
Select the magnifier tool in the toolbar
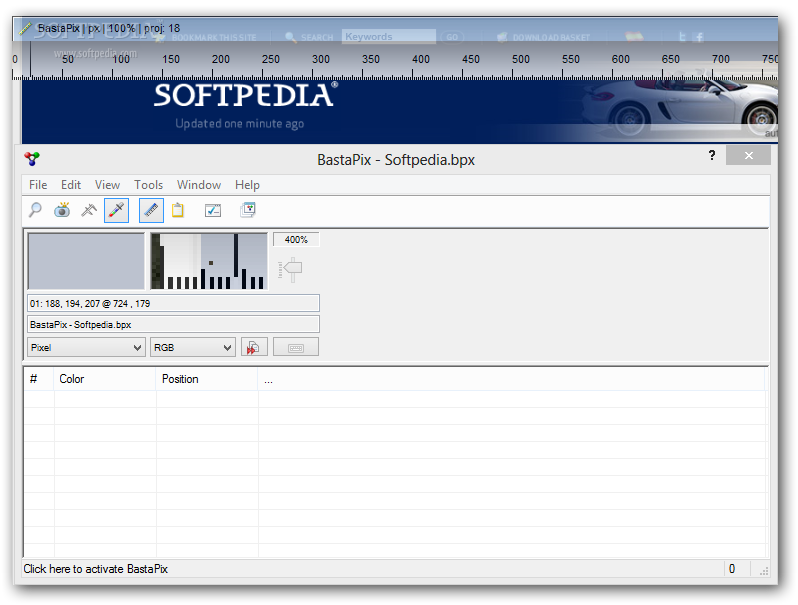(35, 210)
